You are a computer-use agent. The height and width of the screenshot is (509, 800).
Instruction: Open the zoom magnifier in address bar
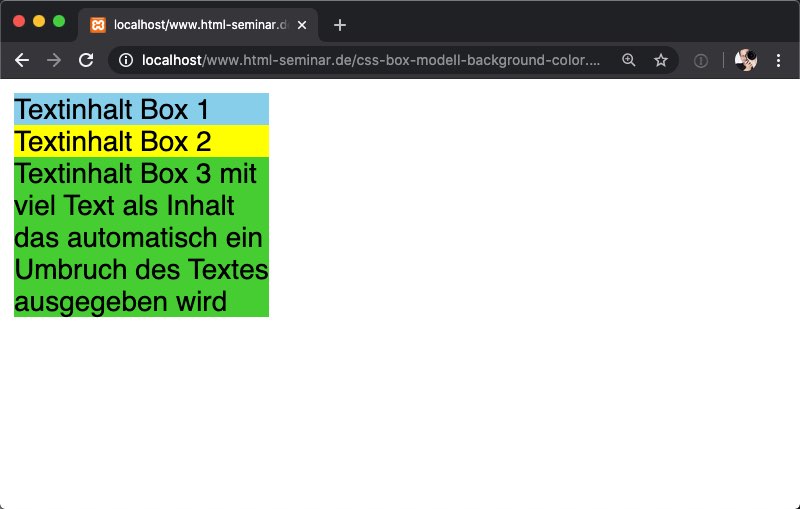629,60
